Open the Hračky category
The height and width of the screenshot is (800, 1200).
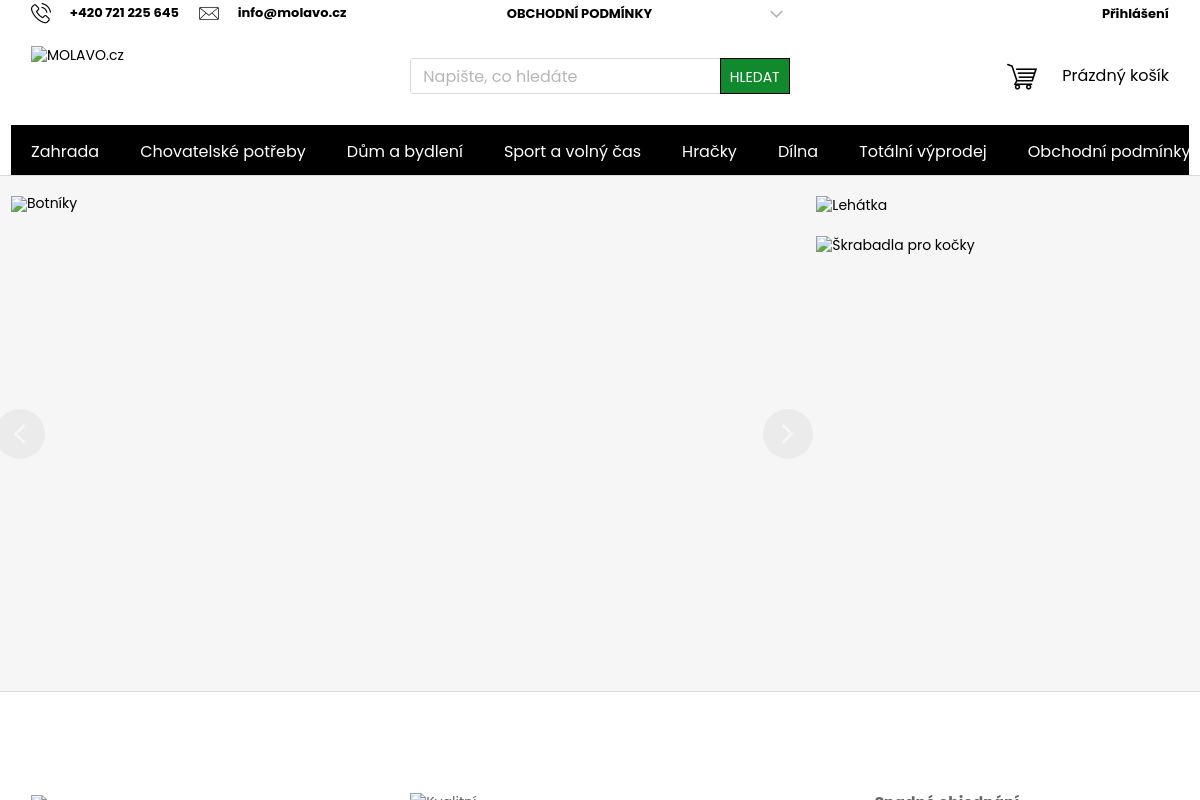tap(709, 151)
